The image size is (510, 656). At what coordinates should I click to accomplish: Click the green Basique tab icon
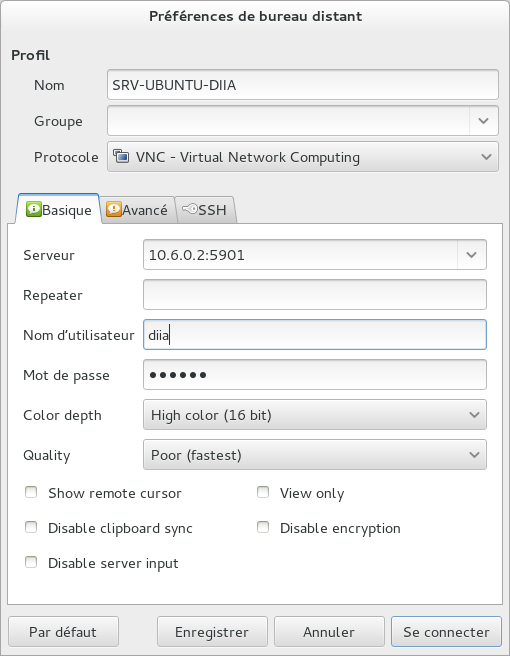click(x=33, y=209)
